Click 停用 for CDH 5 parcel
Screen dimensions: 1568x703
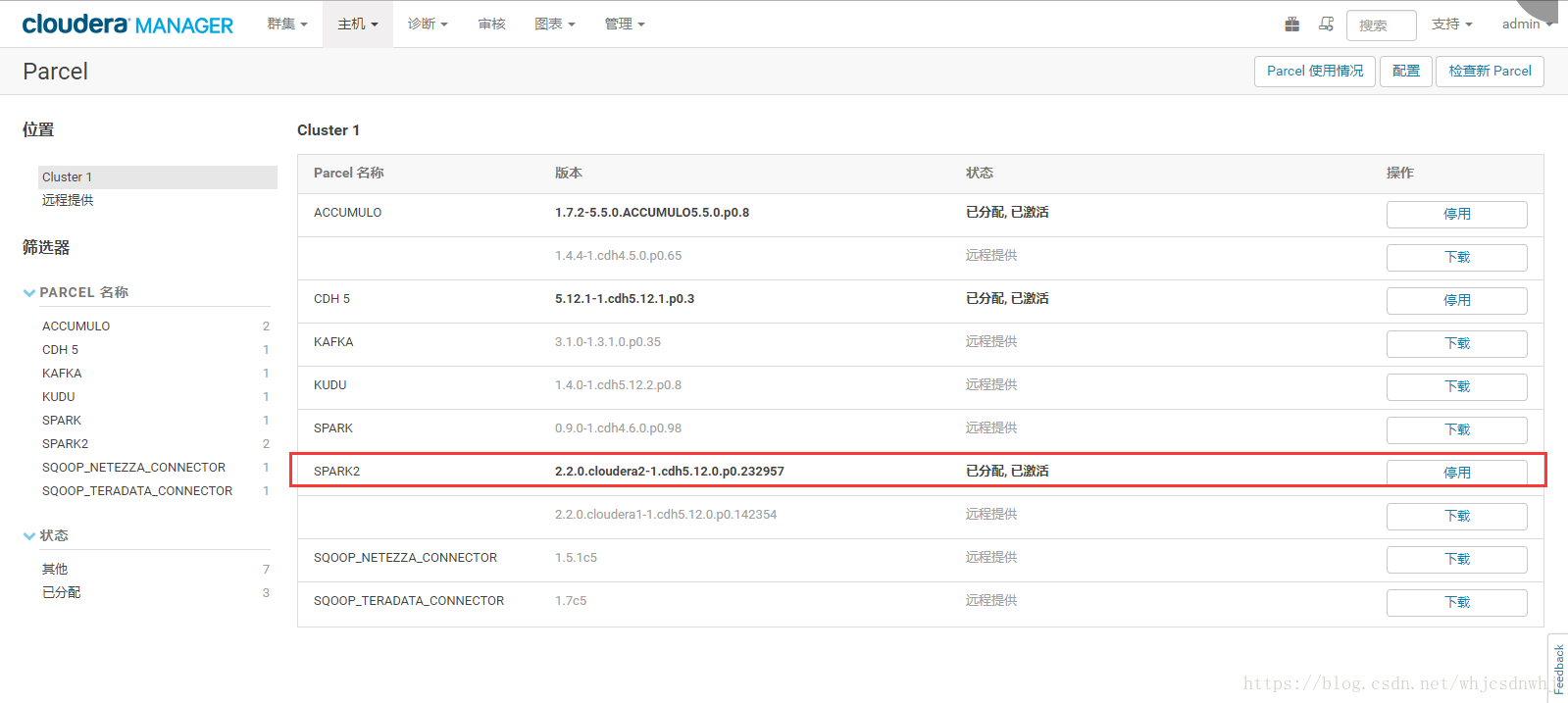pyautogui.click(x=1456, y=300)
